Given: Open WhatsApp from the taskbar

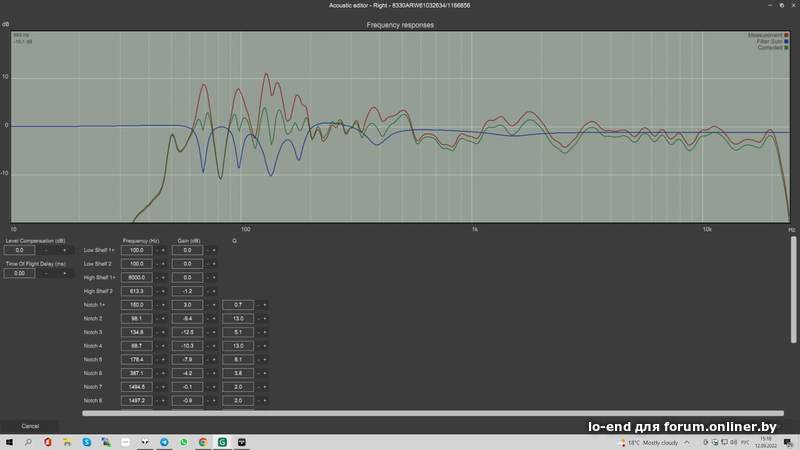Looking at the screenshot, I should [184, 442].
